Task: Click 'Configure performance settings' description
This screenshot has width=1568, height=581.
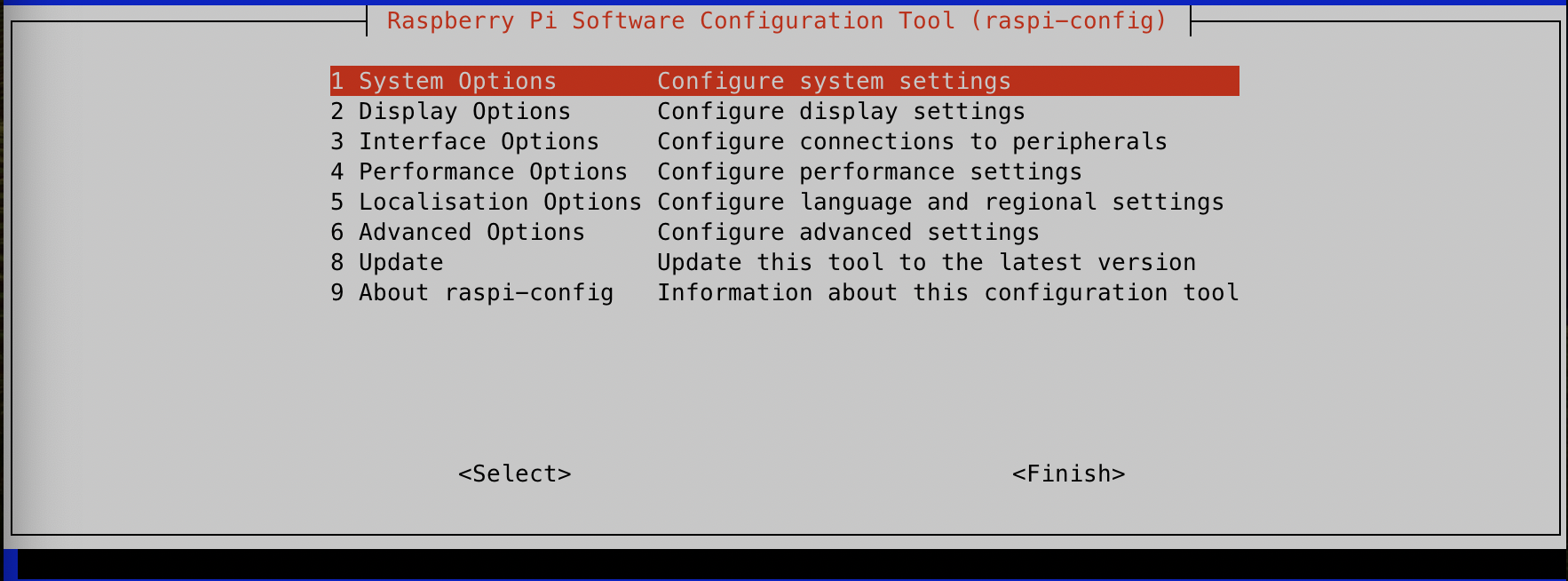Action: [x=869, y=171]
